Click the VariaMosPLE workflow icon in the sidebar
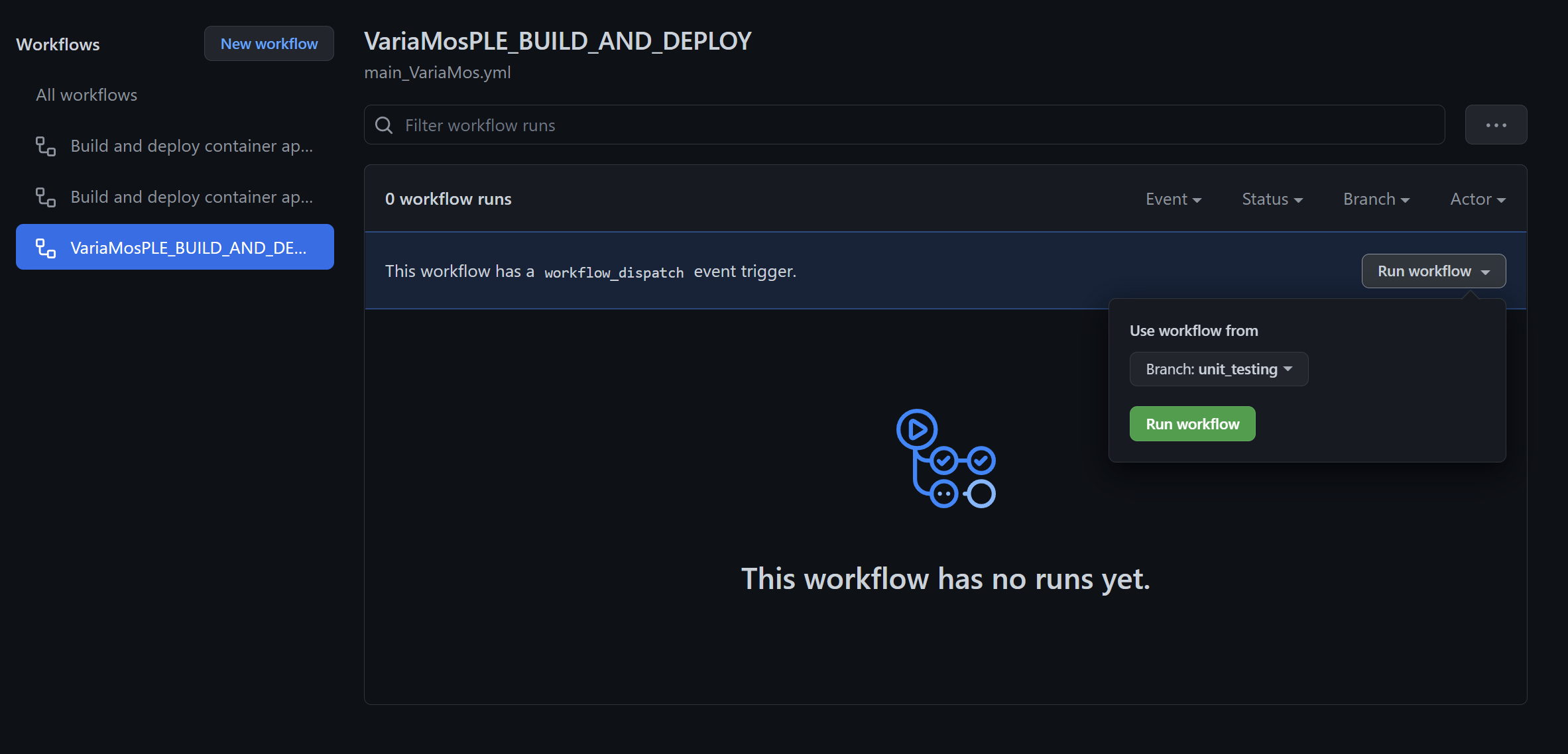The height and width of the screenshot is (754, 1568). pyautogui.click(x=46, y=248)
